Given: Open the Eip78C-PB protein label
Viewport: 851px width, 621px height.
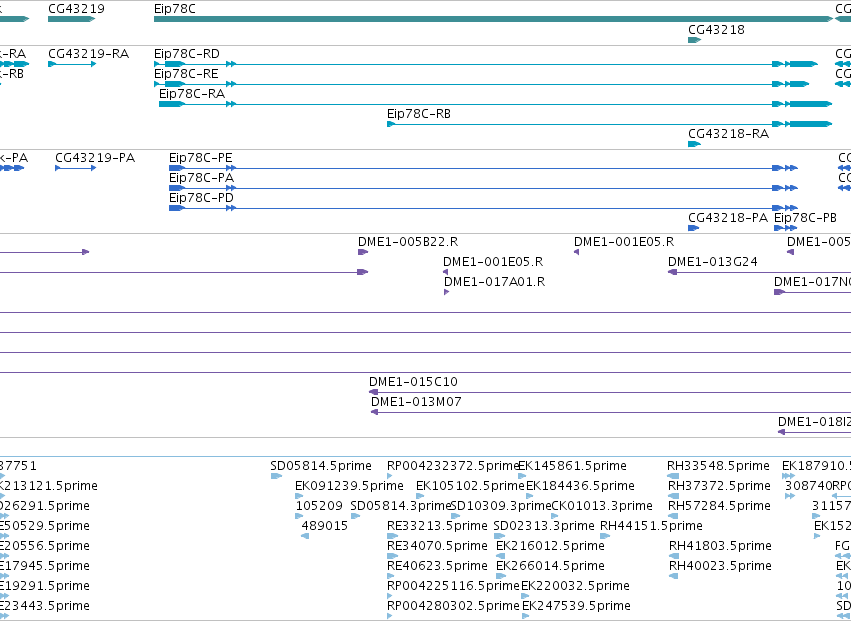Looking at the screenshot, I should 805,218.
